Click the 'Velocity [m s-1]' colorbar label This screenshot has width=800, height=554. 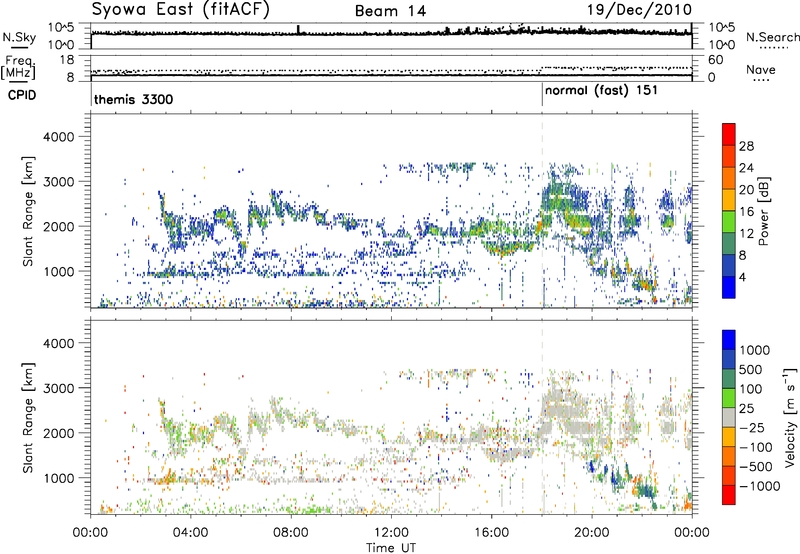[x=790, y=417]
